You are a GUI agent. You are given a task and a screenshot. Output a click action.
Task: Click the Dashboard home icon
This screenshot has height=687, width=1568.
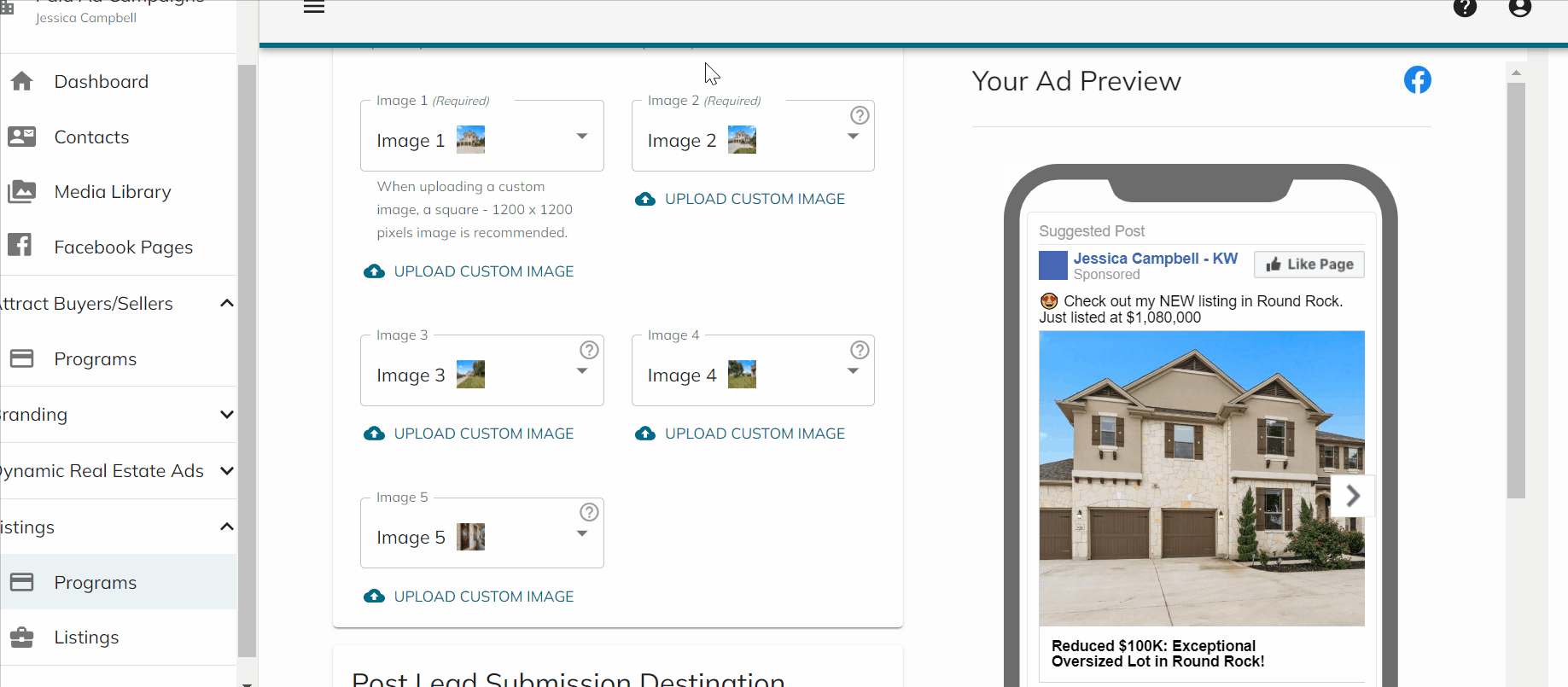point(22,81)
